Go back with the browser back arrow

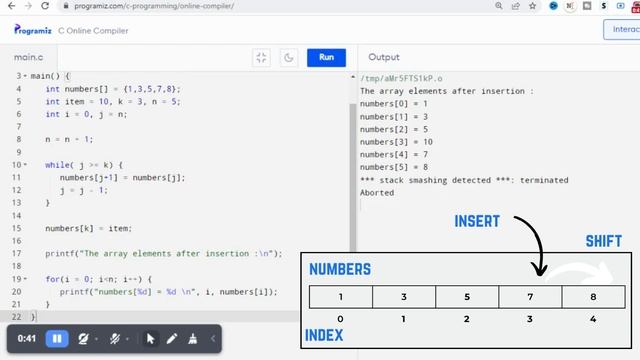[x=11, y=6]
